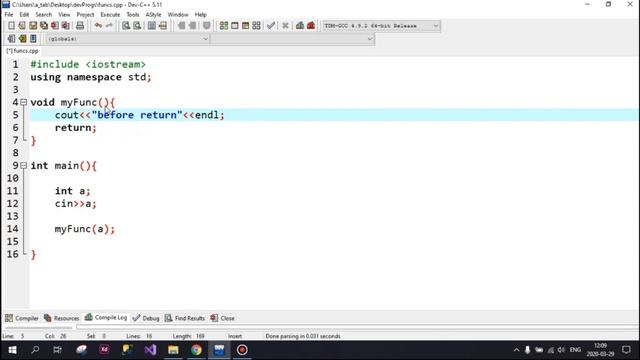Click the Delete Profiling Information icon

coord(311,26)
